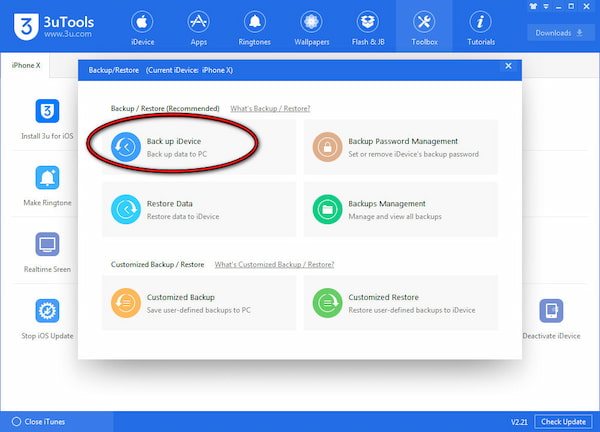Click the Back up iDevice blue icon
This screenshot has height=432, width=600.
click(x=126, y=147)
